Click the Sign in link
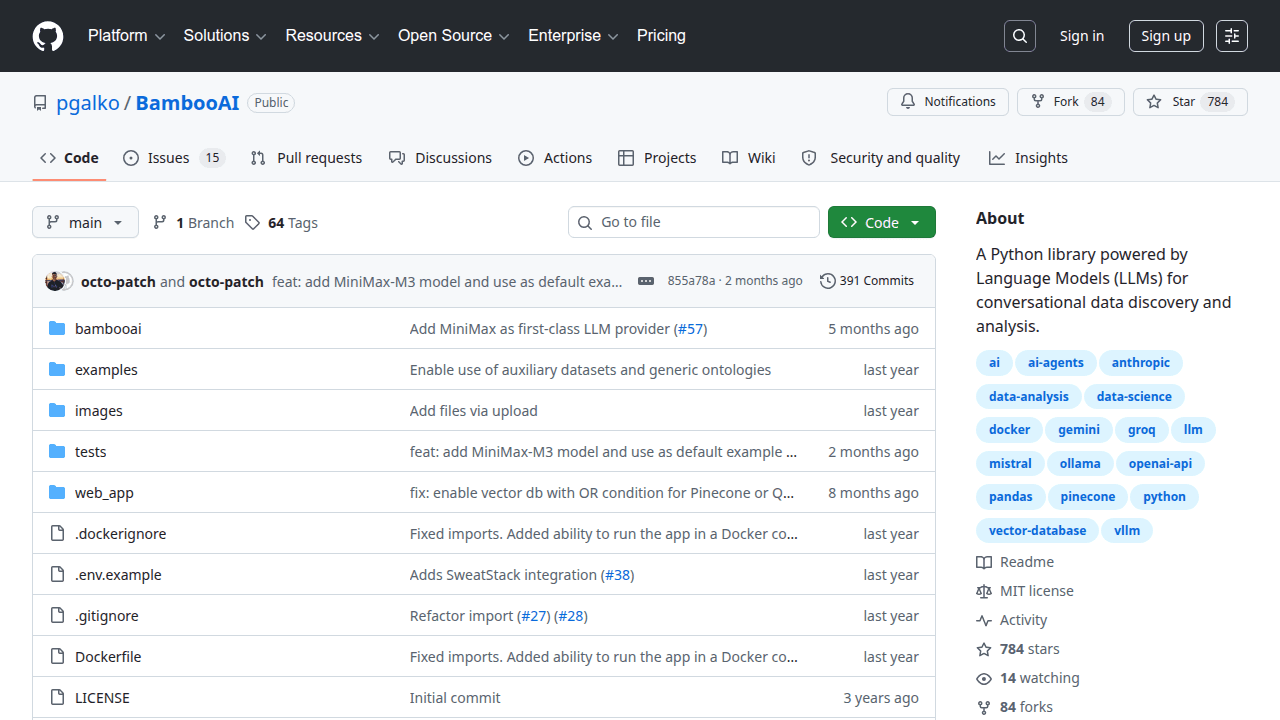Image resolution: width=1280 pixels, height=720 pixels. (1082, 36)
